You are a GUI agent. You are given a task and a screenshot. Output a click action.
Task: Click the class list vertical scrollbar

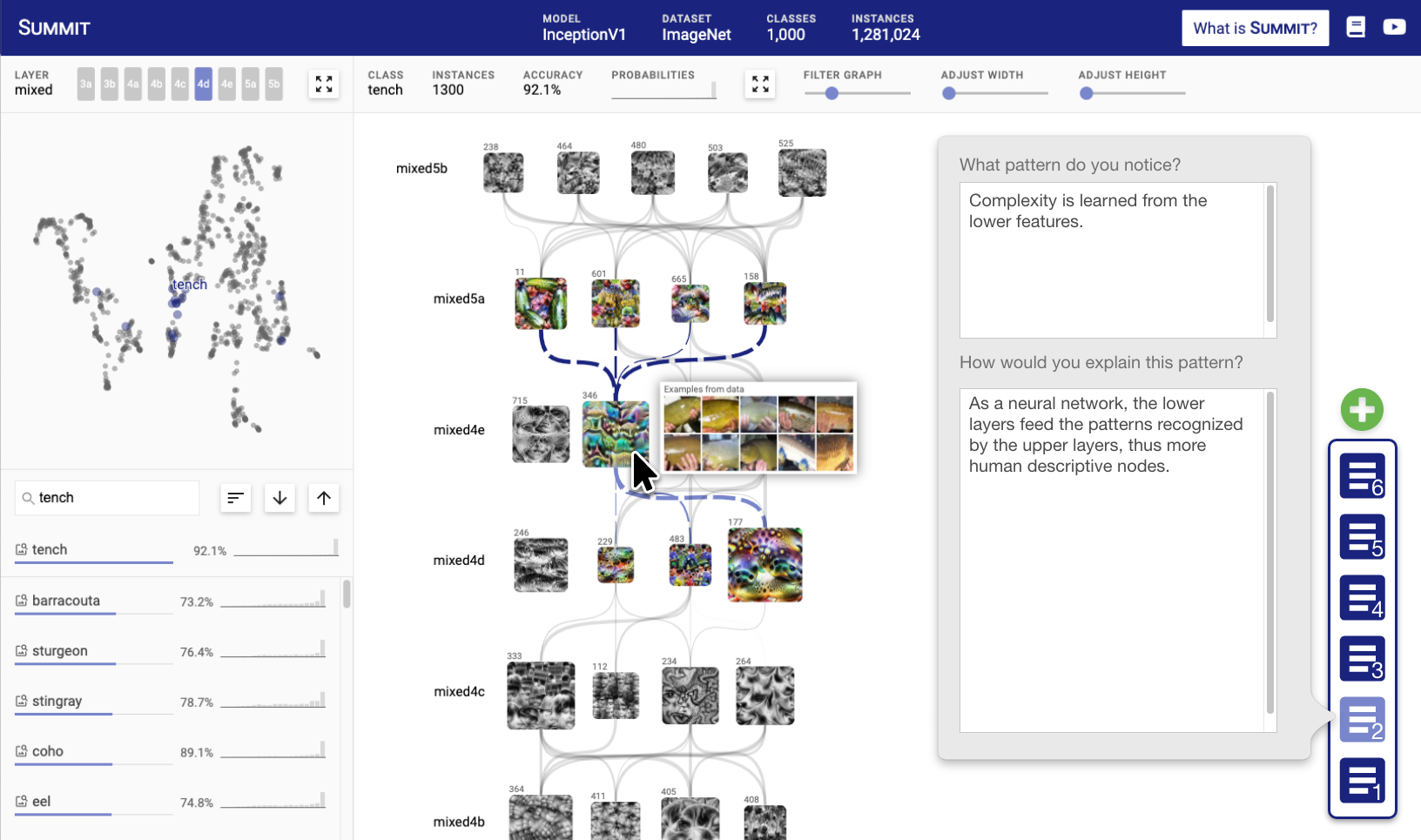click(347, 595)
